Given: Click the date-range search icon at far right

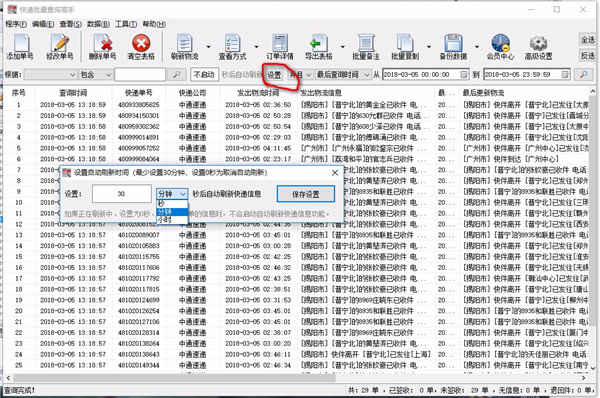Looking at the screenshot, I should [583, 75].
